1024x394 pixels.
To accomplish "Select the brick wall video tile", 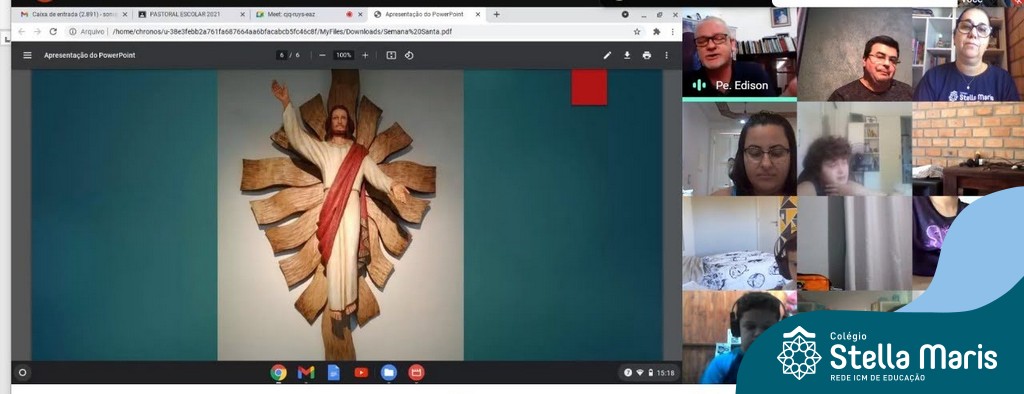I will click(968, 149).
